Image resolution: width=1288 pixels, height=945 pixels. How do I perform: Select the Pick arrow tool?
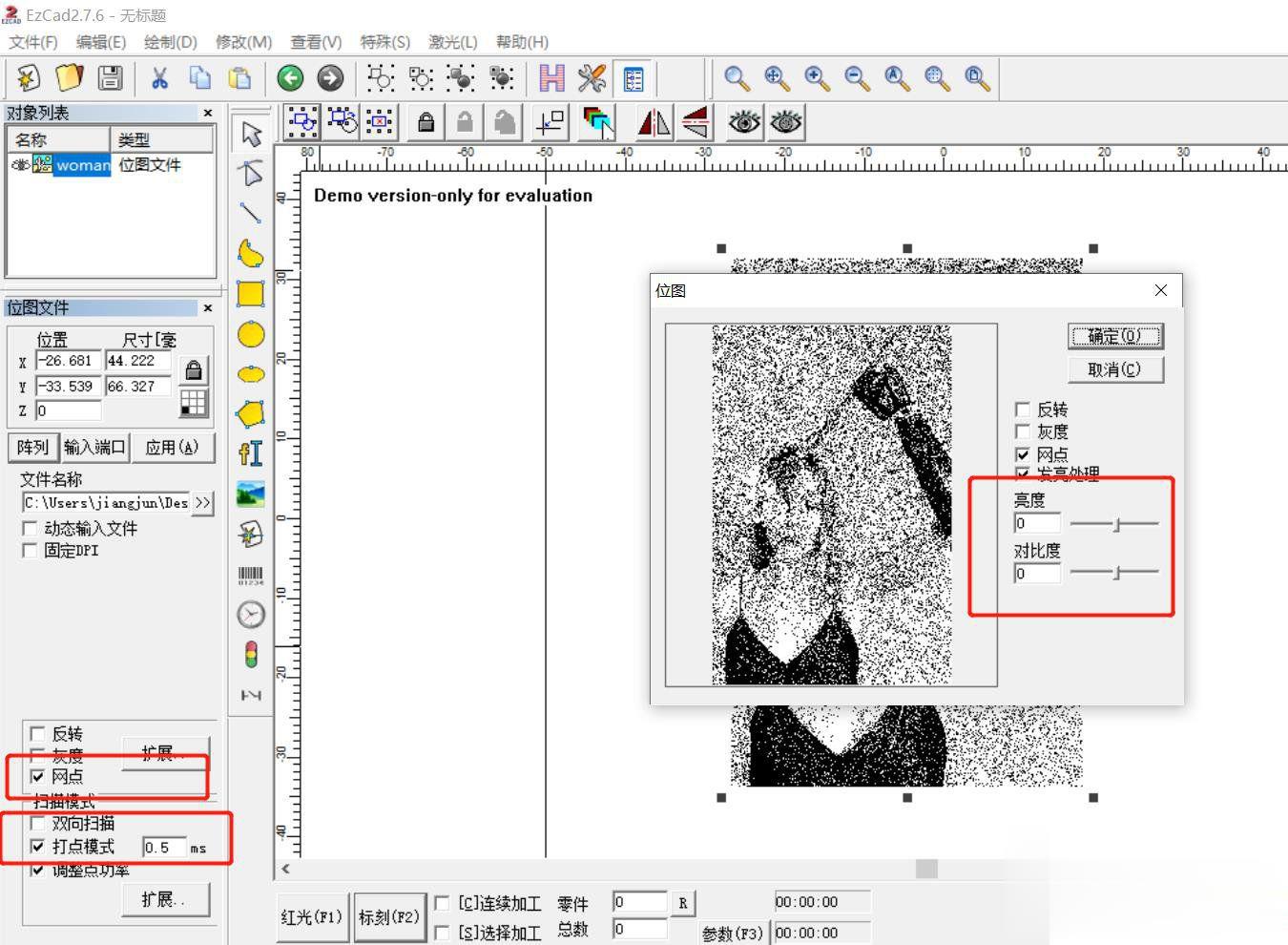[x=251, y=134]
